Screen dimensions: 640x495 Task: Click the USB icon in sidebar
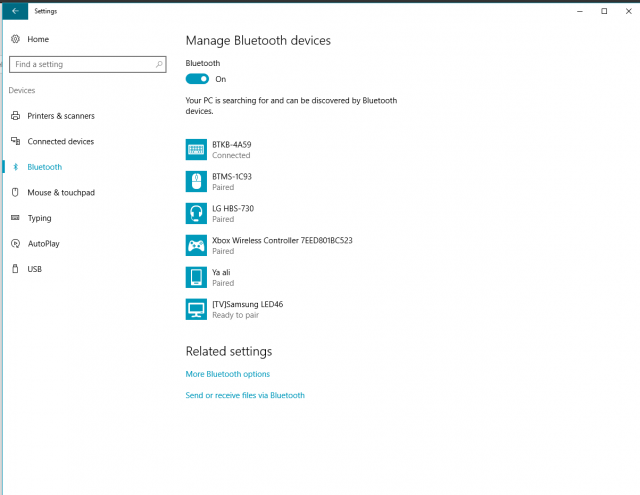coord(15,269)
